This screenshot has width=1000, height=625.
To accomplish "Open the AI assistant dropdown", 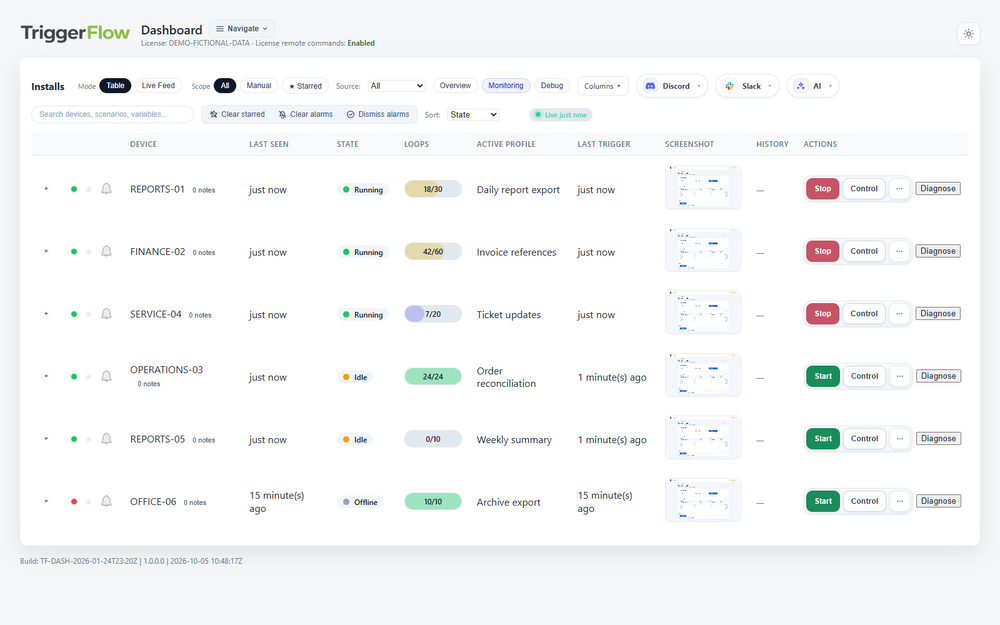I will pos(813,86).
